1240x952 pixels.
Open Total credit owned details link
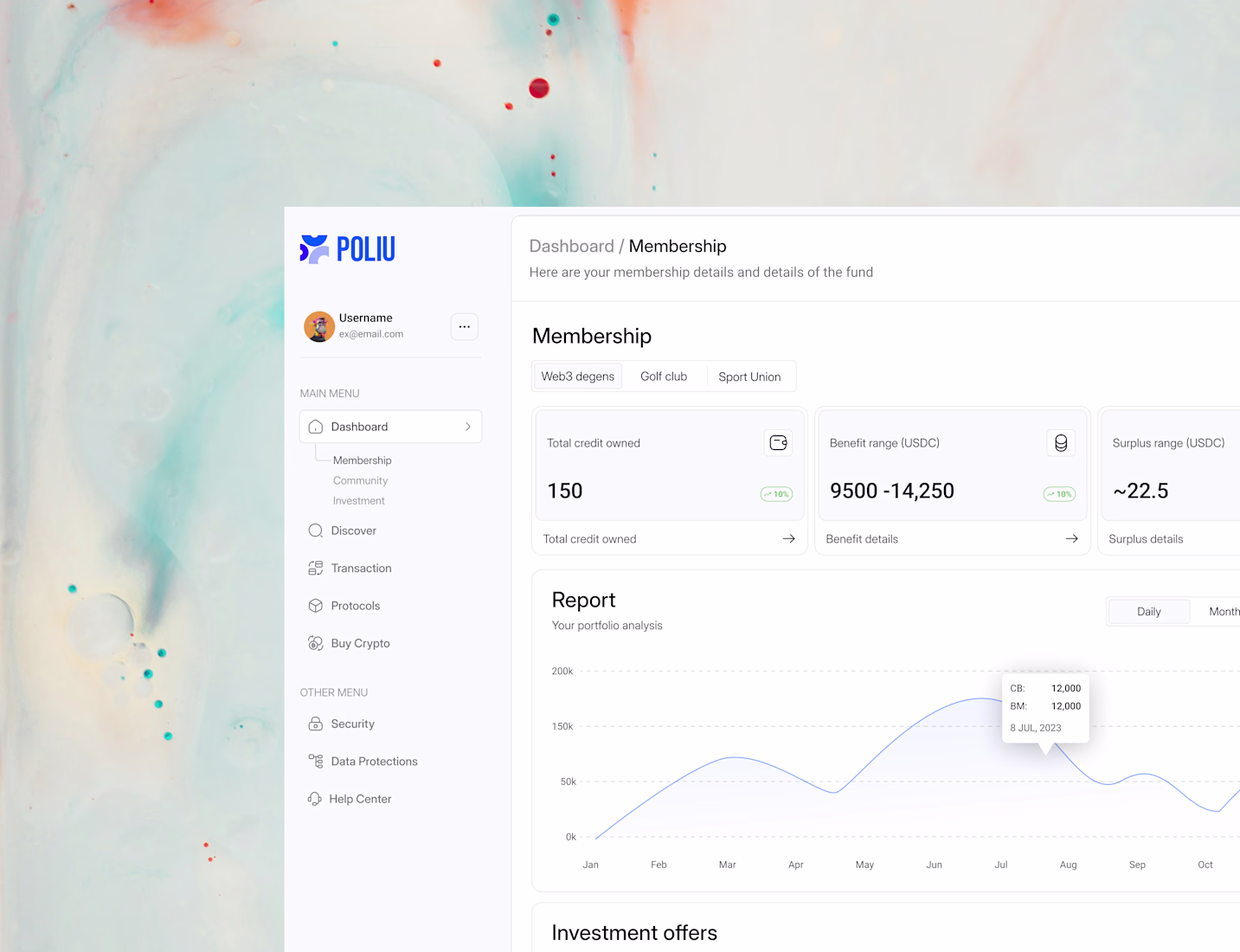(589, 539)
